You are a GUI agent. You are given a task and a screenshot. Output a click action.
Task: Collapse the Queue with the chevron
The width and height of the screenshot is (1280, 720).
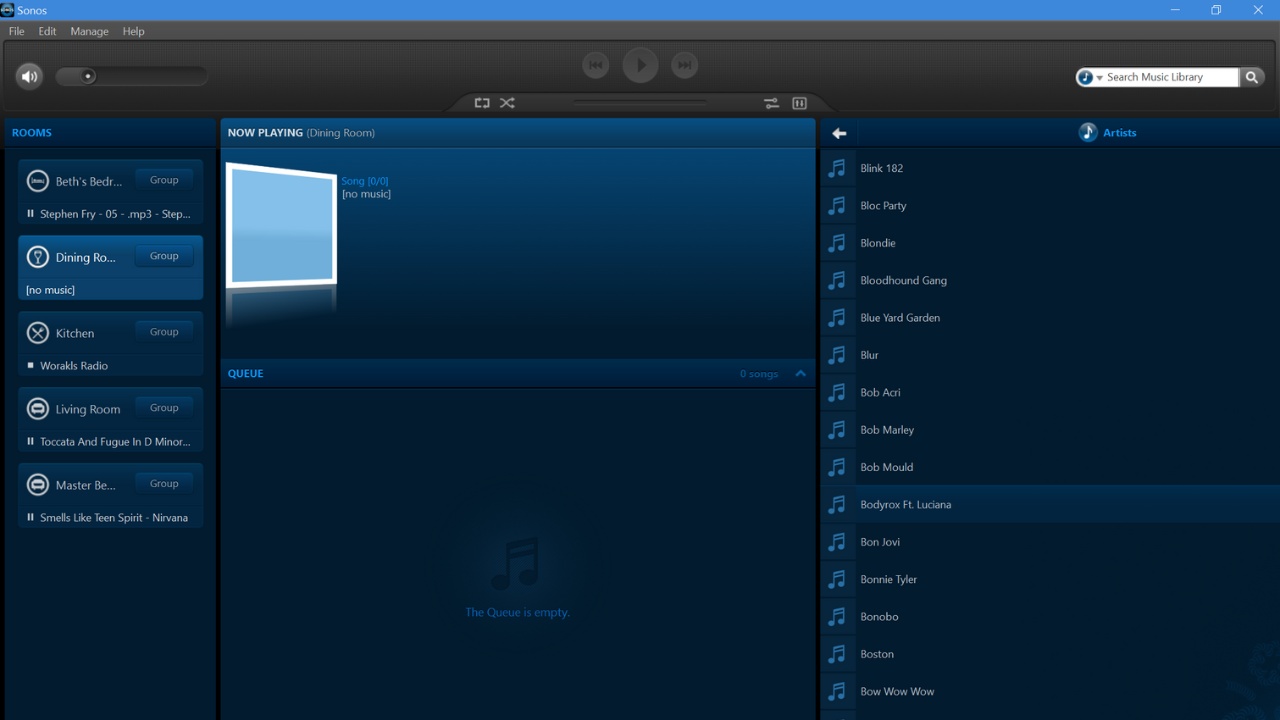tap(800, 373)
